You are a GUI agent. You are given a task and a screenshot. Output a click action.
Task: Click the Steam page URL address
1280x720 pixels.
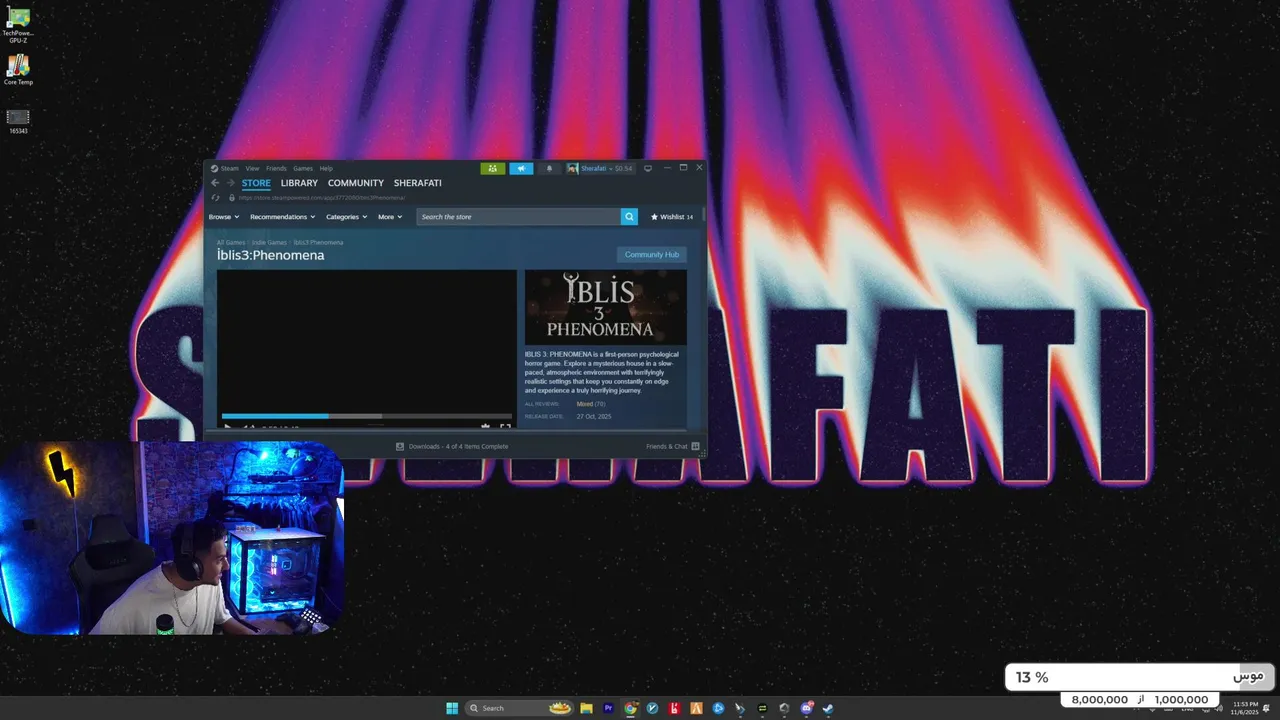coord(321,198)
